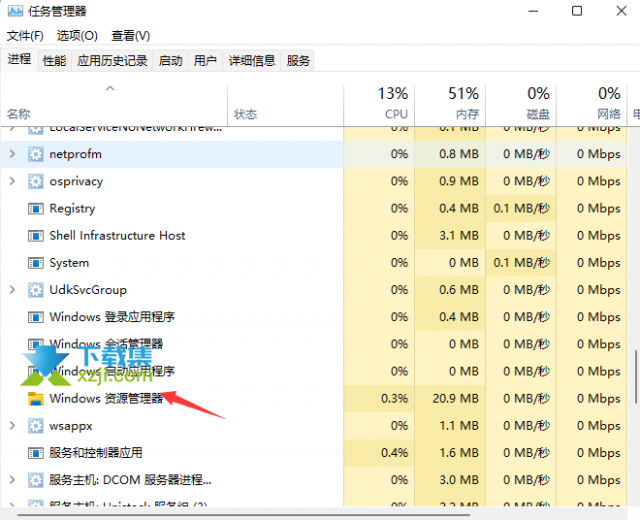
Task: Open the 选项(O) menu
Action: pos(77,36)
